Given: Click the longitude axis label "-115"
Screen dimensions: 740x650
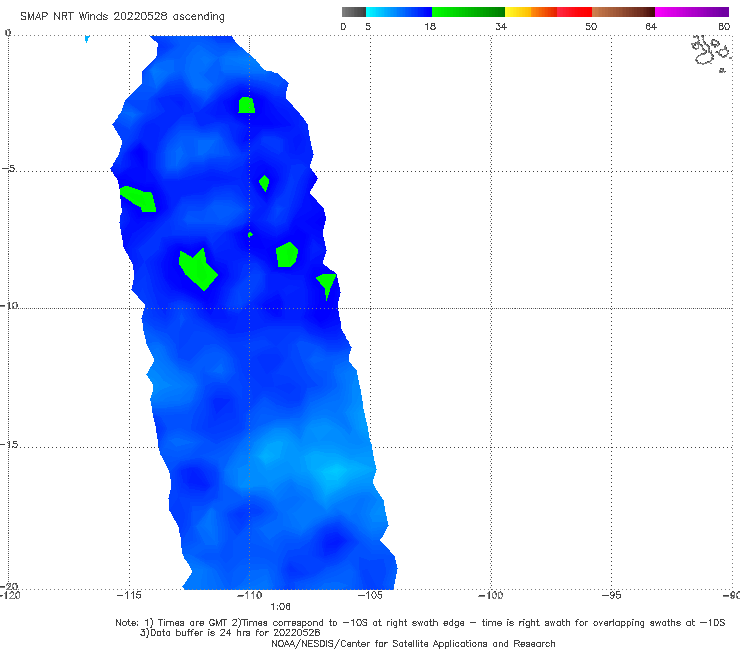Looking at the screenshot, I should tap(129, 595).
